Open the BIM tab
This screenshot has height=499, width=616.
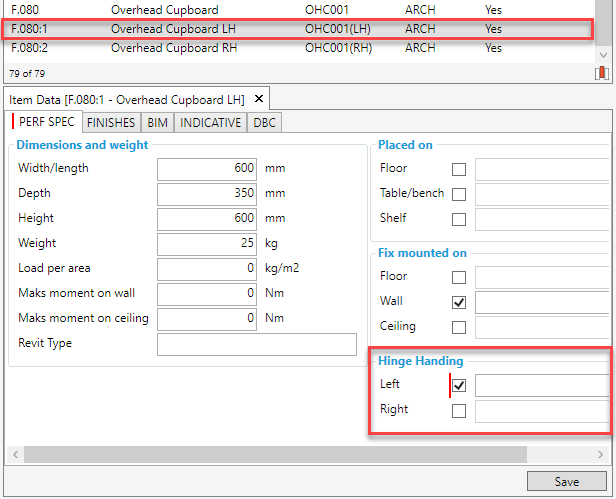(x=157, y=123)
